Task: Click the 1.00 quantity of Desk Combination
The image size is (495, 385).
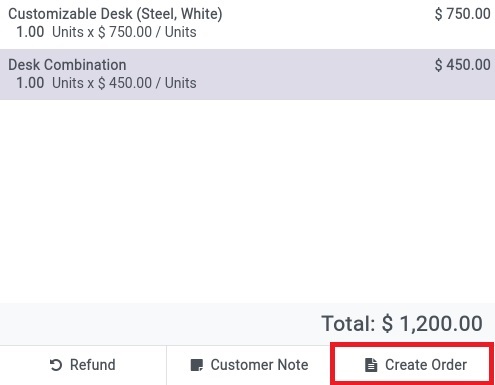Action: click(x=30, y=83)
